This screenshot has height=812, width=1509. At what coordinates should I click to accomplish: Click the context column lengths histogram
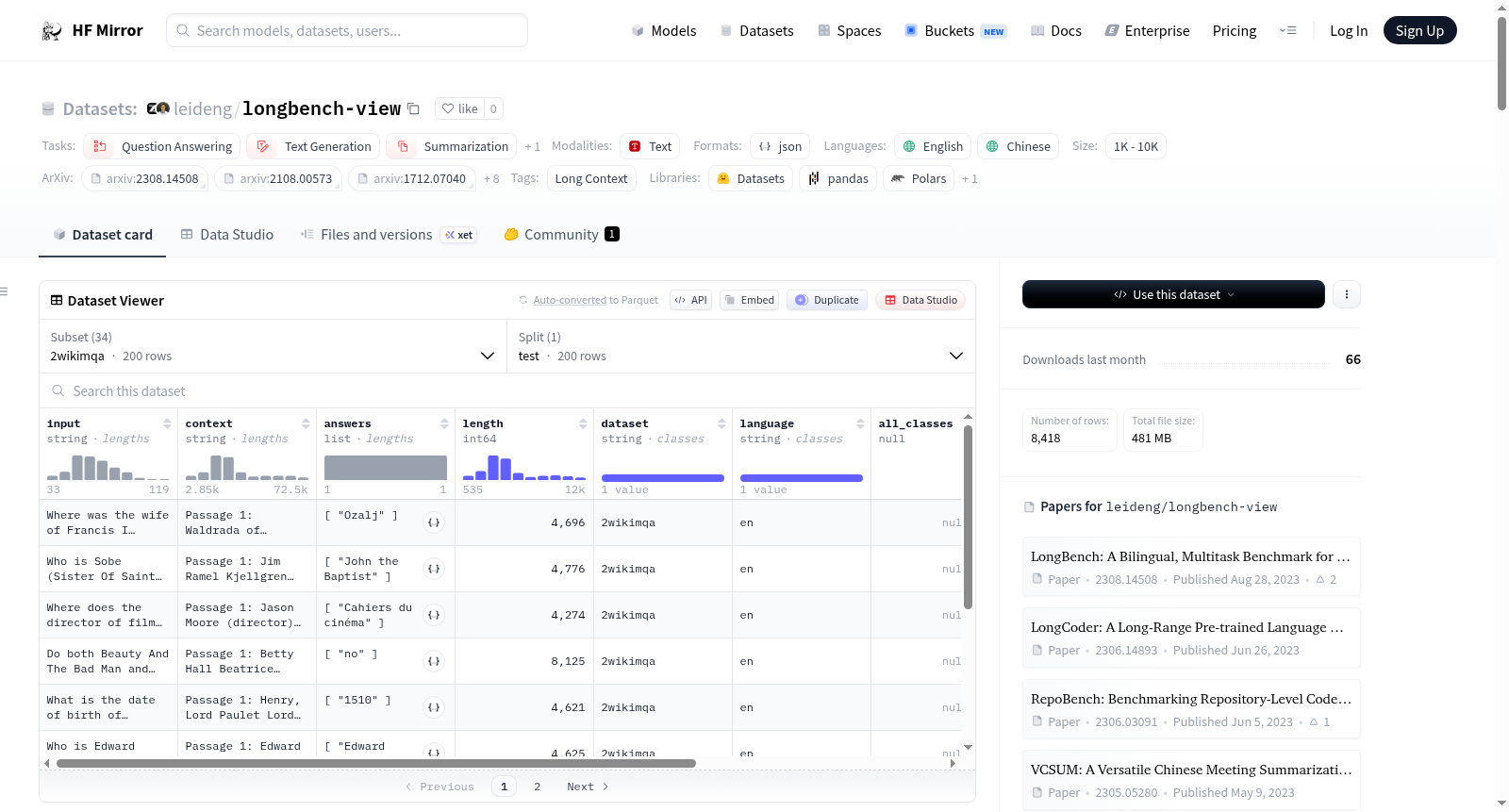pyautogui.click(x=247, y=468)
